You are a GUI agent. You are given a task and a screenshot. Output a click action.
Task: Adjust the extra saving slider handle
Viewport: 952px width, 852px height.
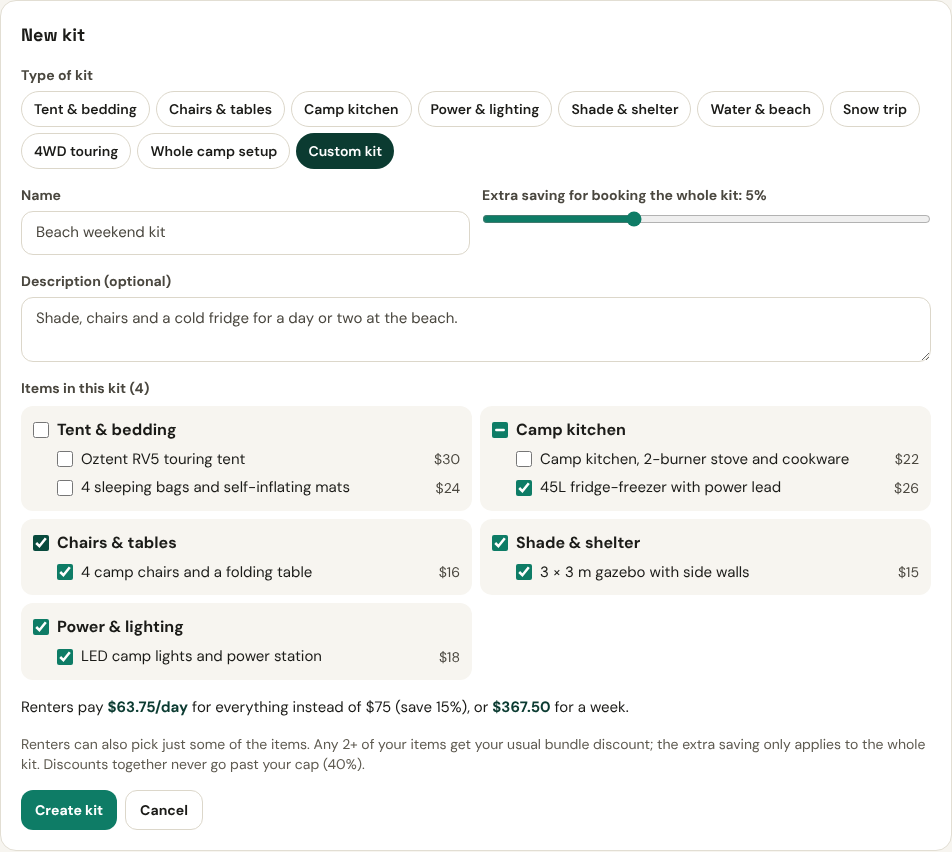[x=634, y=219]
